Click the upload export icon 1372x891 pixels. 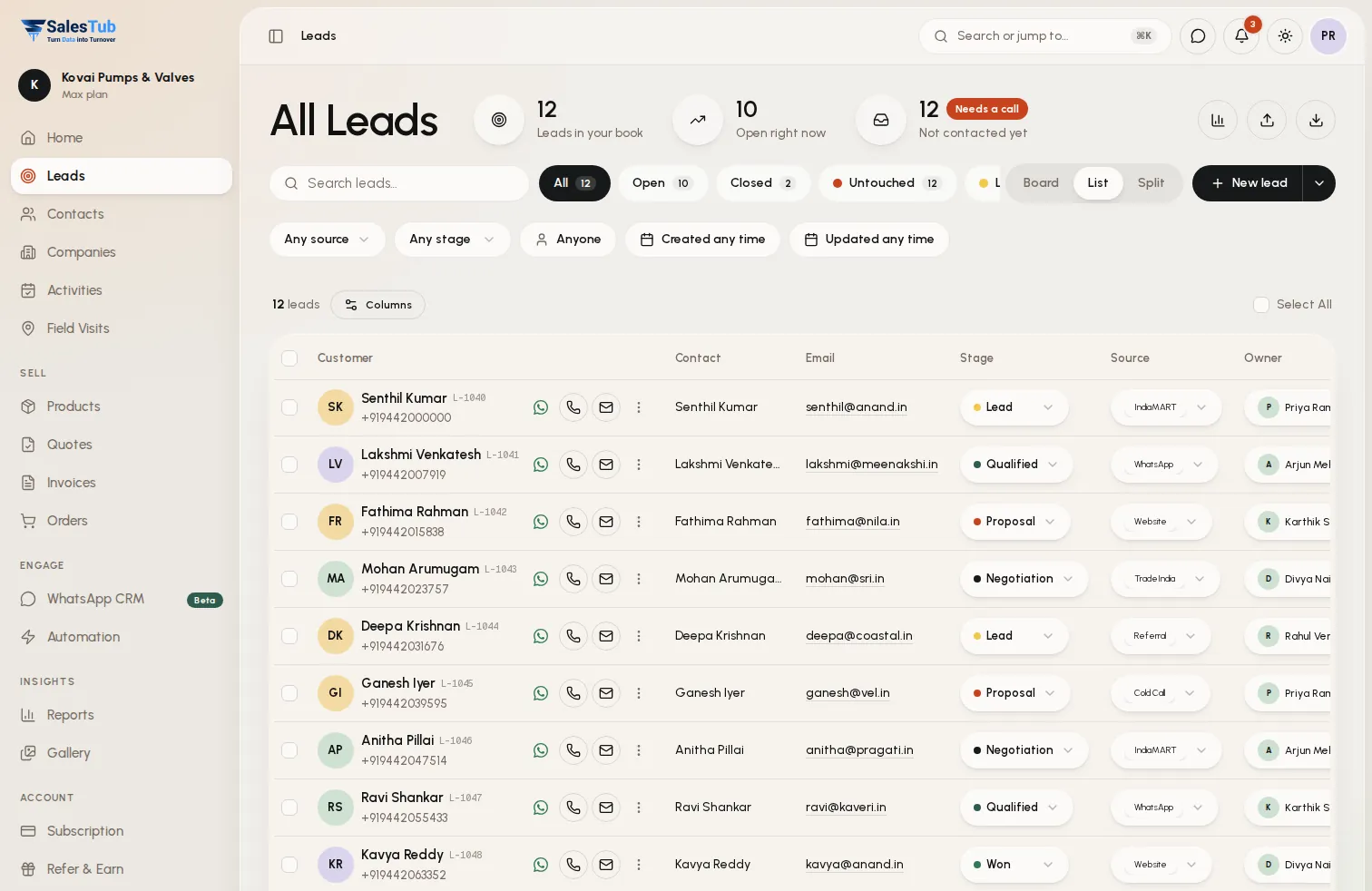tap(1267, 120)
